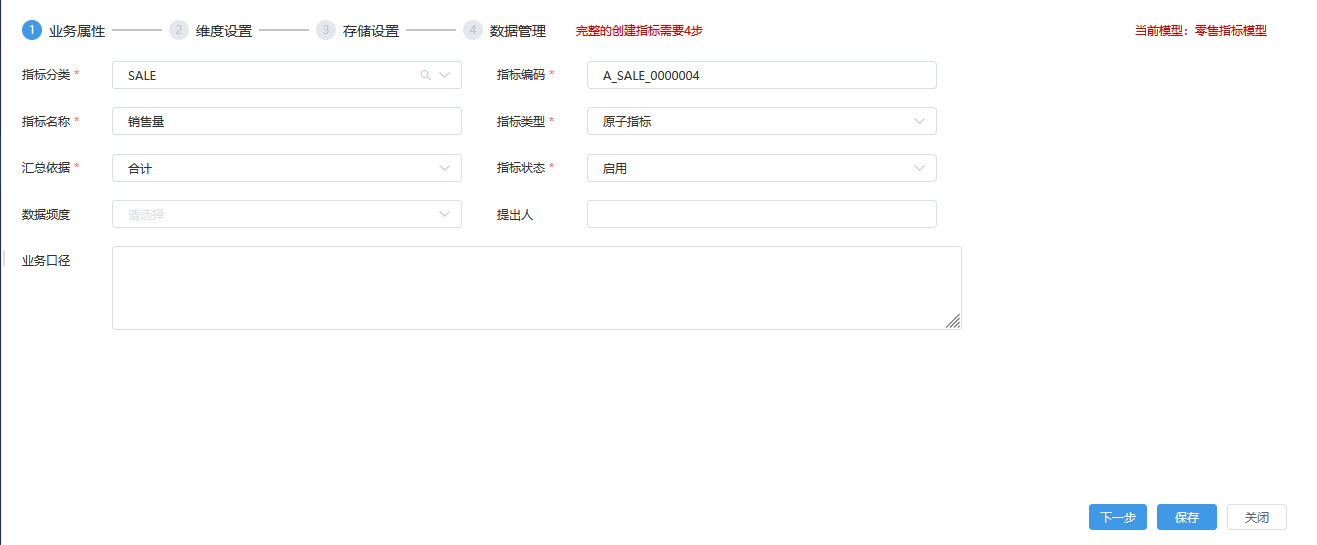Click the 指标类型 label
The image size is (1317, 545).
tap(521, 121)
